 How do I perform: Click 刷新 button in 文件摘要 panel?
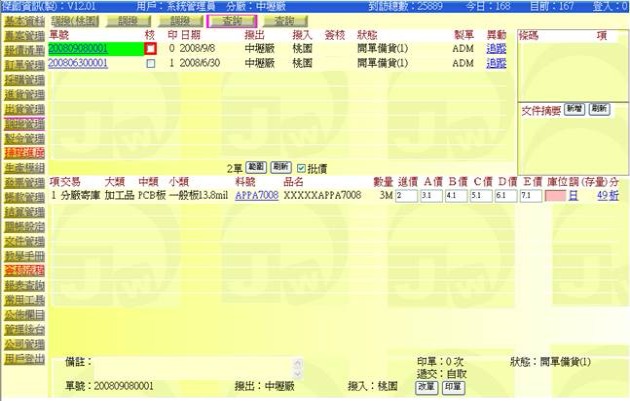(x=599, y=108)
